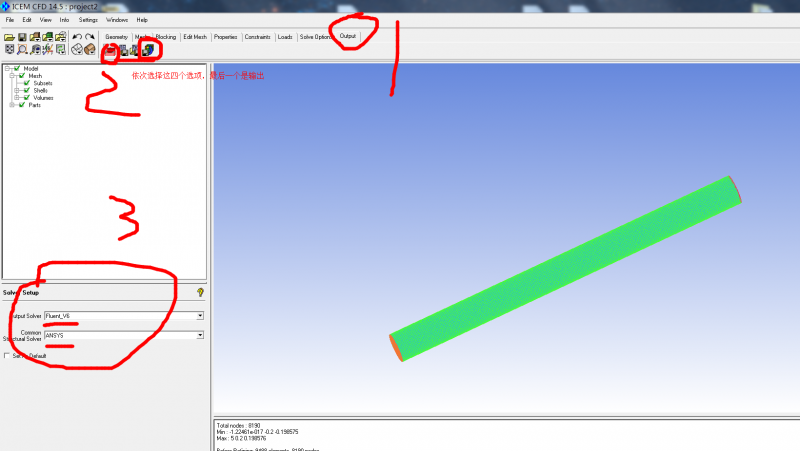Viewport: 800px width, 451px height.
Task: Open the File menu
Action: click(x=10, y=20)
